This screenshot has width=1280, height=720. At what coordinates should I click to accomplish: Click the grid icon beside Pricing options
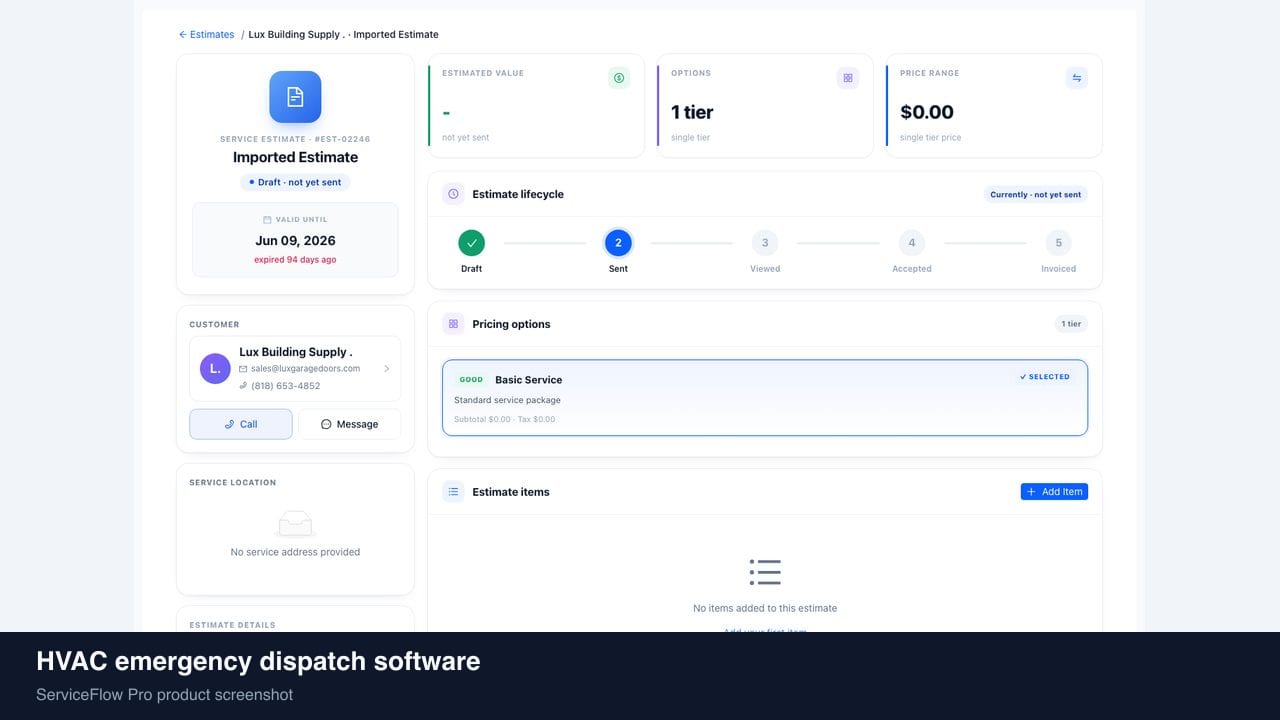[x=453, y=324]
